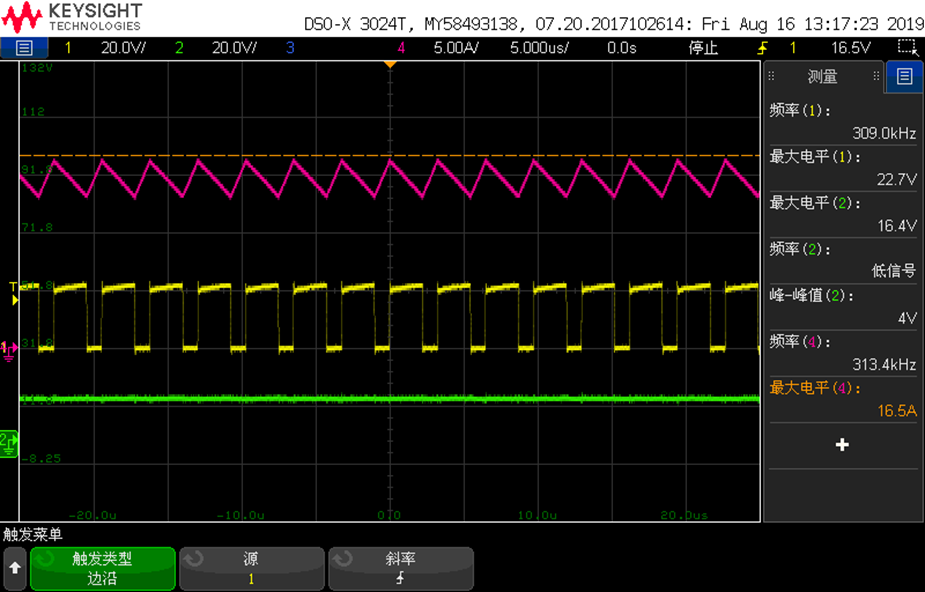Click the 16.4V value
The width and height of the screenshot is (925, 592).
[x=897, y=225]
